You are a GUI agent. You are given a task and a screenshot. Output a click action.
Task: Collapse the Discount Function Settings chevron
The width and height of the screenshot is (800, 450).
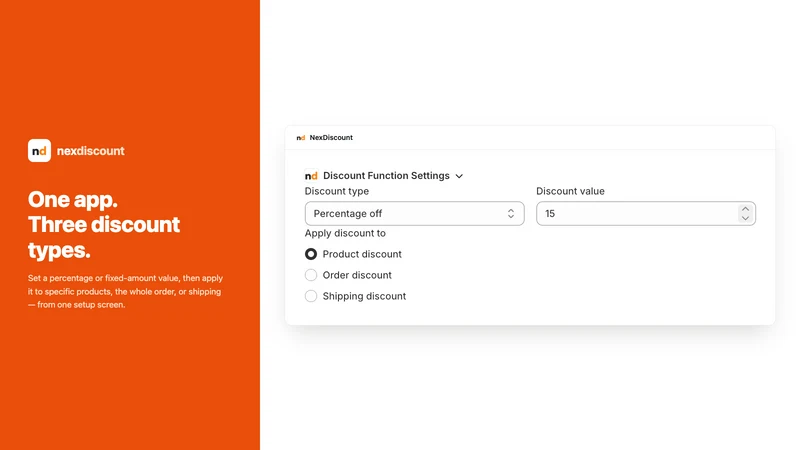coord(459,176)
